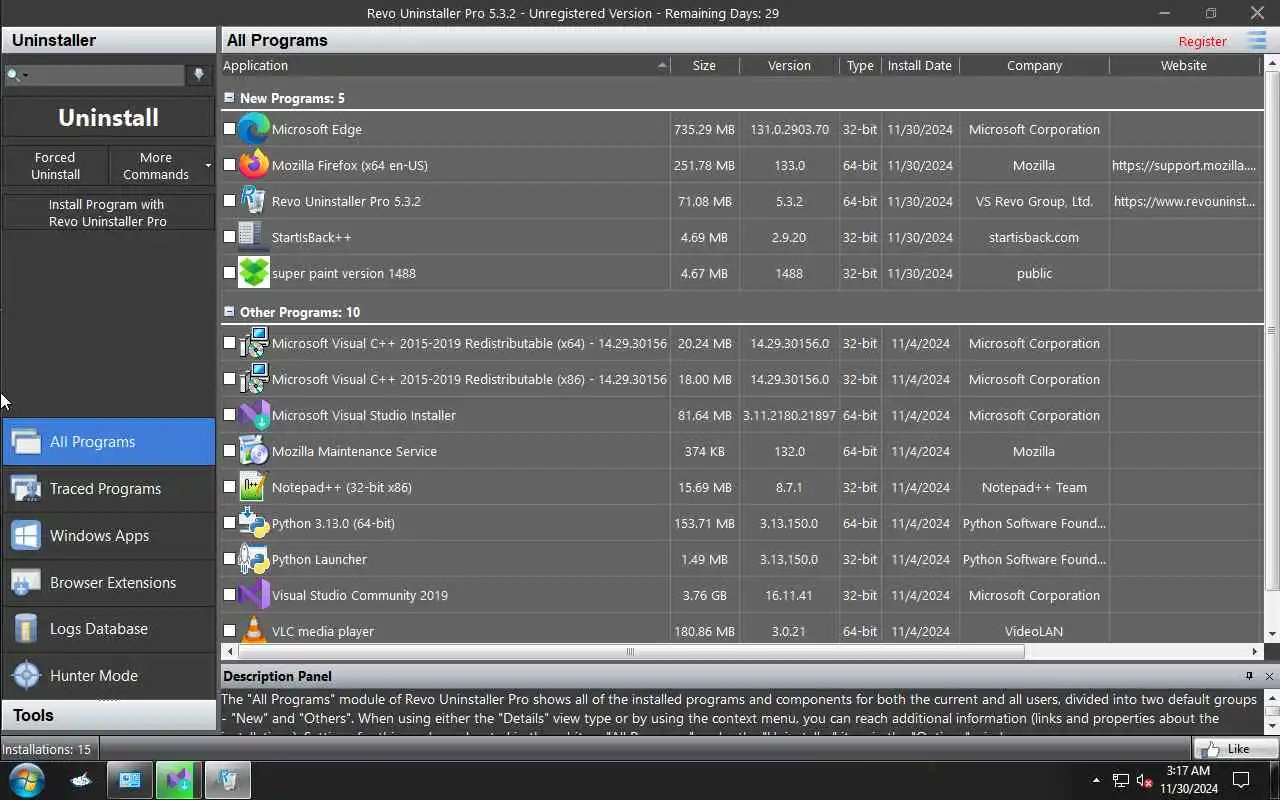Pin the Description Panel

coord(1249,676)
